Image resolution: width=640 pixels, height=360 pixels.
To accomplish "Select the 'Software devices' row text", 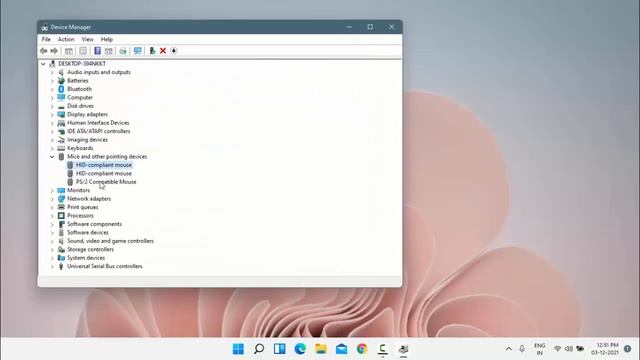I will [88, 233].
